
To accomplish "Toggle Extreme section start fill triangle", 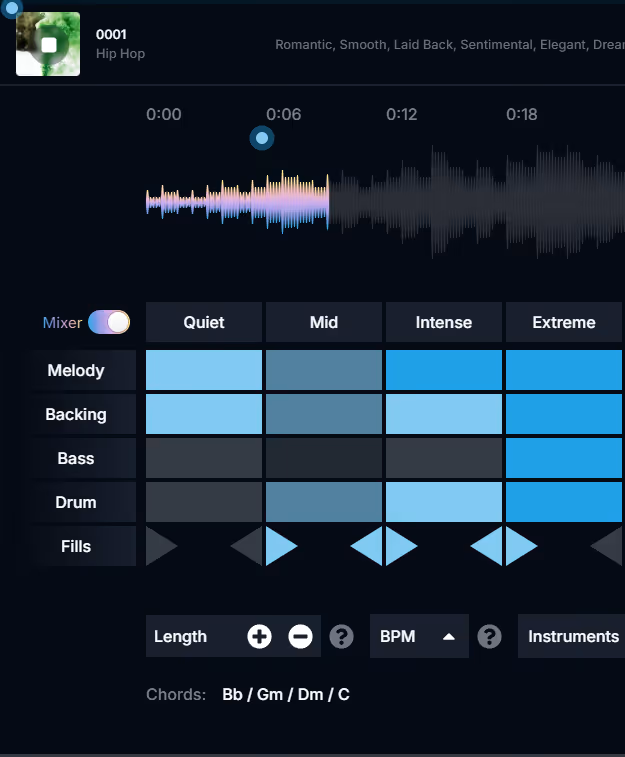I will point(519,546).
